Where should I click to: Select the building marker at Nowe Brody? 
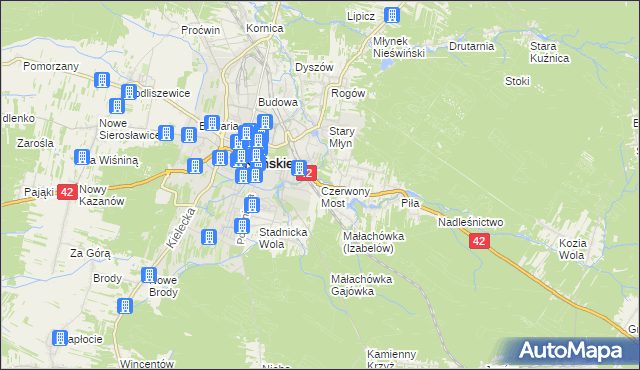[149, 275]
